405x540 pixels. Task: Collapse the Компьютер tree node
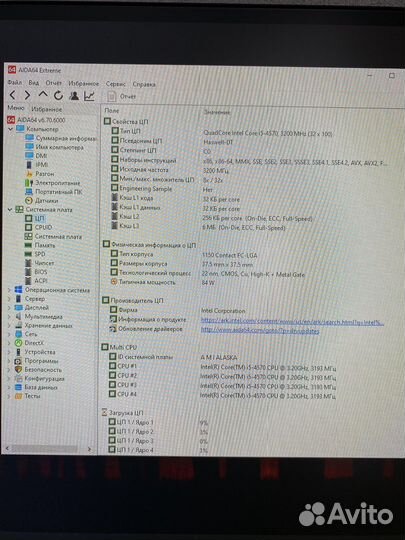(10, 129)
